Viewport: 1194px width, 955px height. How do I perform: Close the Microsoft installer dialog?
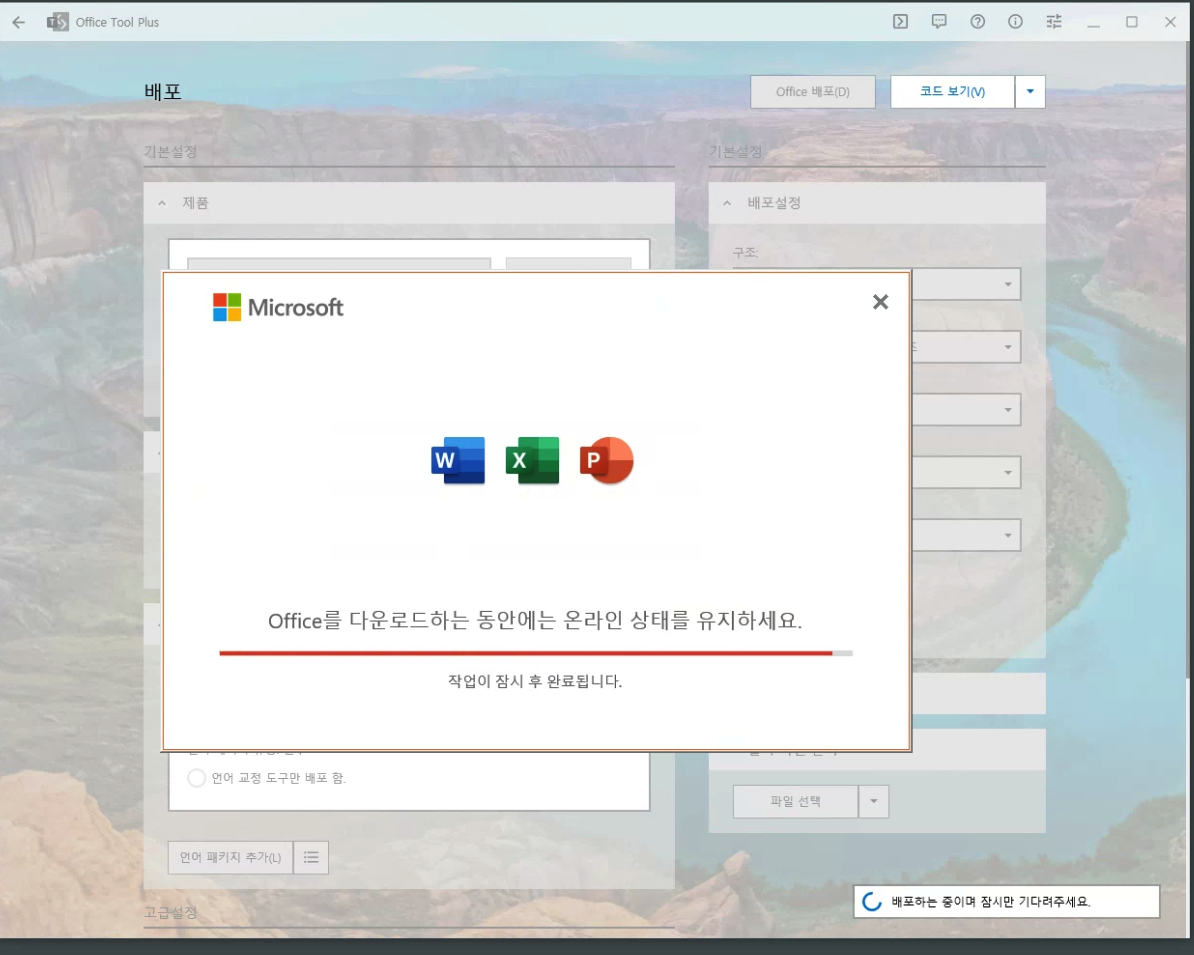pos(880,302)
